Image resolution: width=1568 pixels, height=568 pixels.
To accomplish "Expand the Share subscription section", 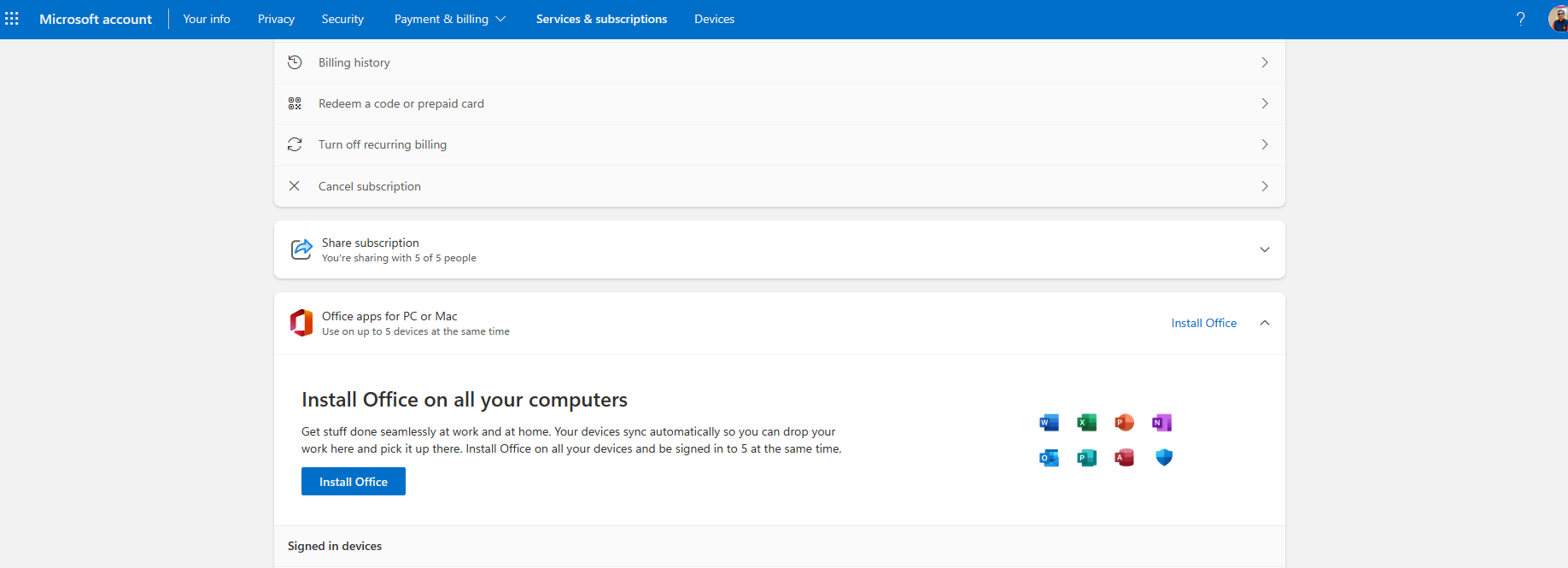I will tap(779, 249).
